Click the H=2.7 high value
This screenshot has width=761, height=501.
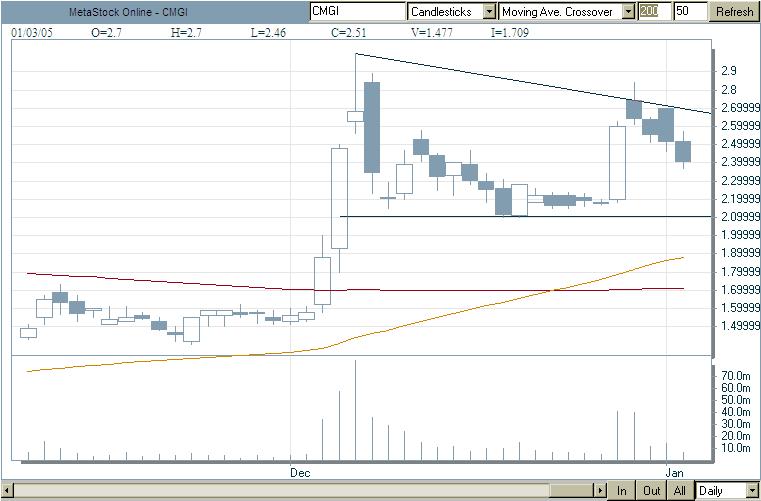point(186,33)
